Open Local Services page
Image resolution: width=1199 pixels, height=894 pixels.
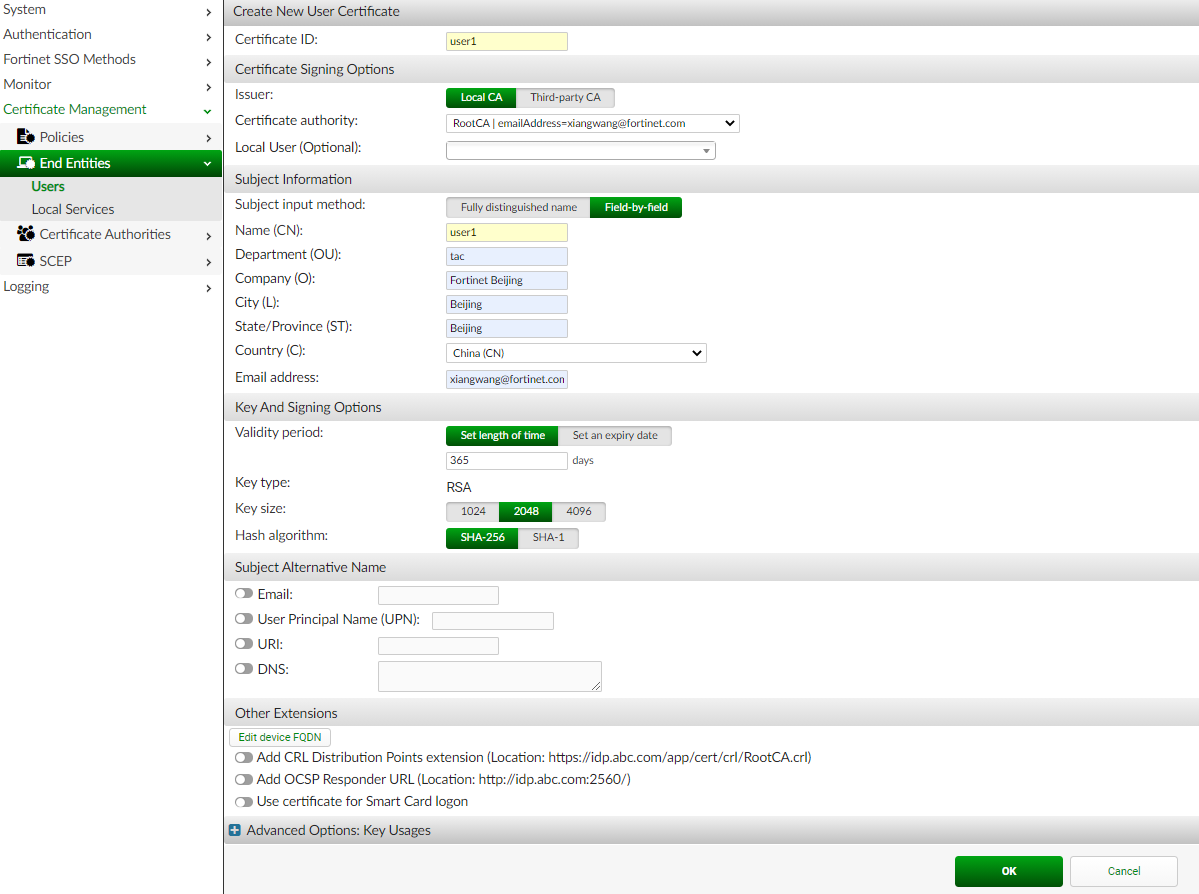coord(73,209)
